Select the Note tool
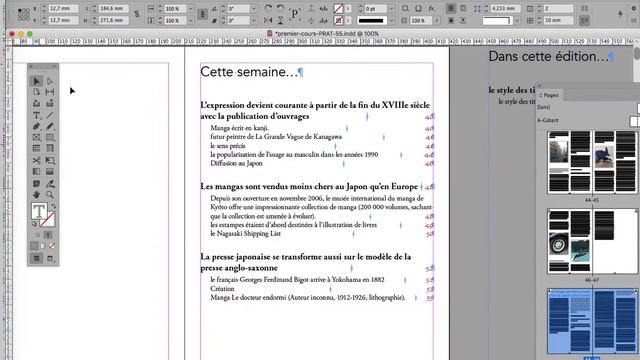The width and height of the screenshot is (640, 360). [36, 184]
